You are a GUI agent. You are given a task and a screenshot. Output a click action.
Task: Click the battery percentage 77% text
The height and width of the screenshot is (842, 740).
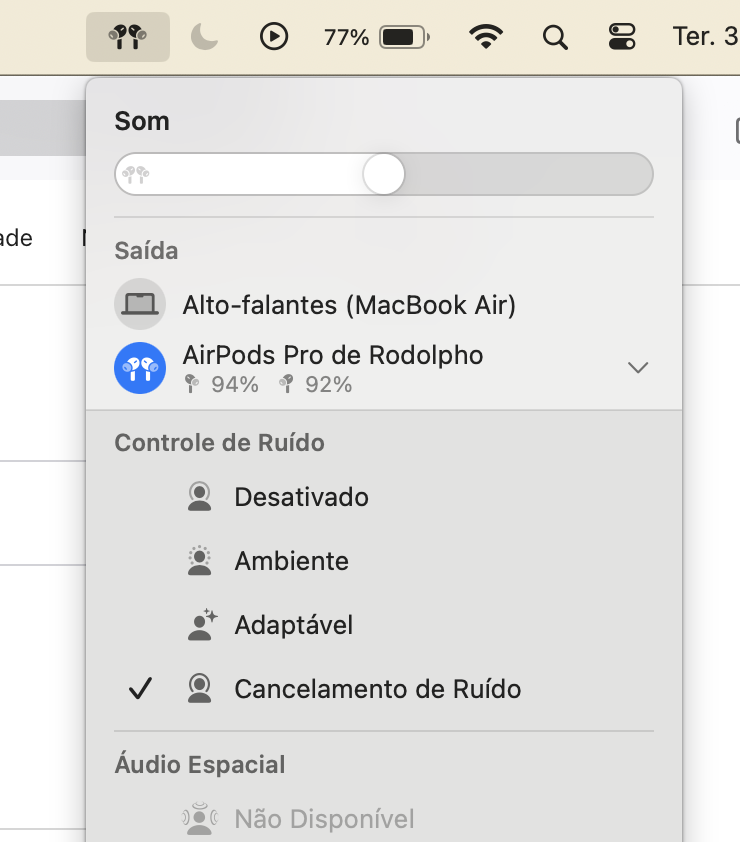346,38
